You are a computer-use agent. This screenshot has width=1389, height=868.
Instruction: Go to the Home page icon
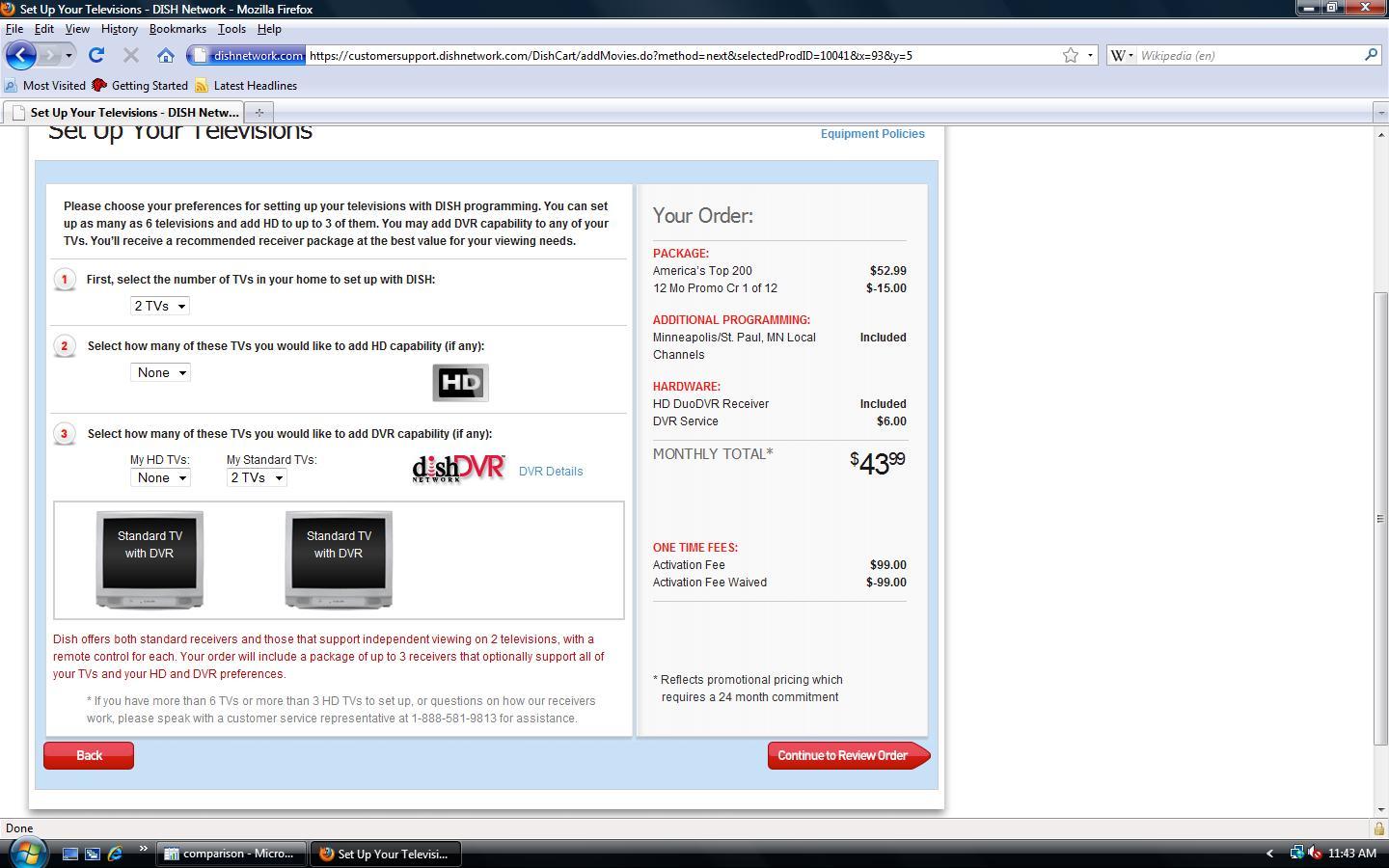(166, 55)
